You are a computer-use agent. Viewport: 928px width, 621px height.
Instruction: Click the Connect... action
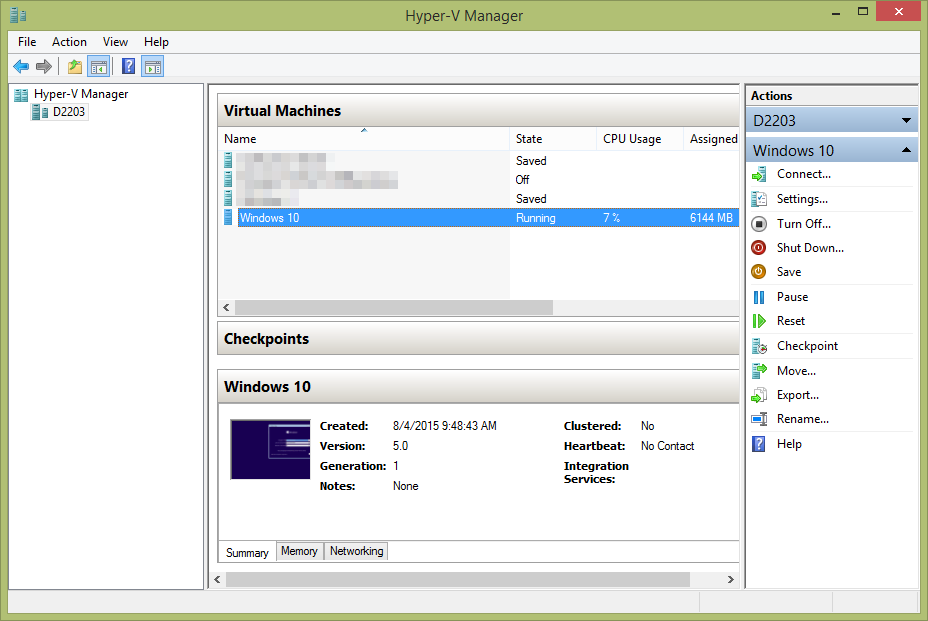[x=804, y=174]
